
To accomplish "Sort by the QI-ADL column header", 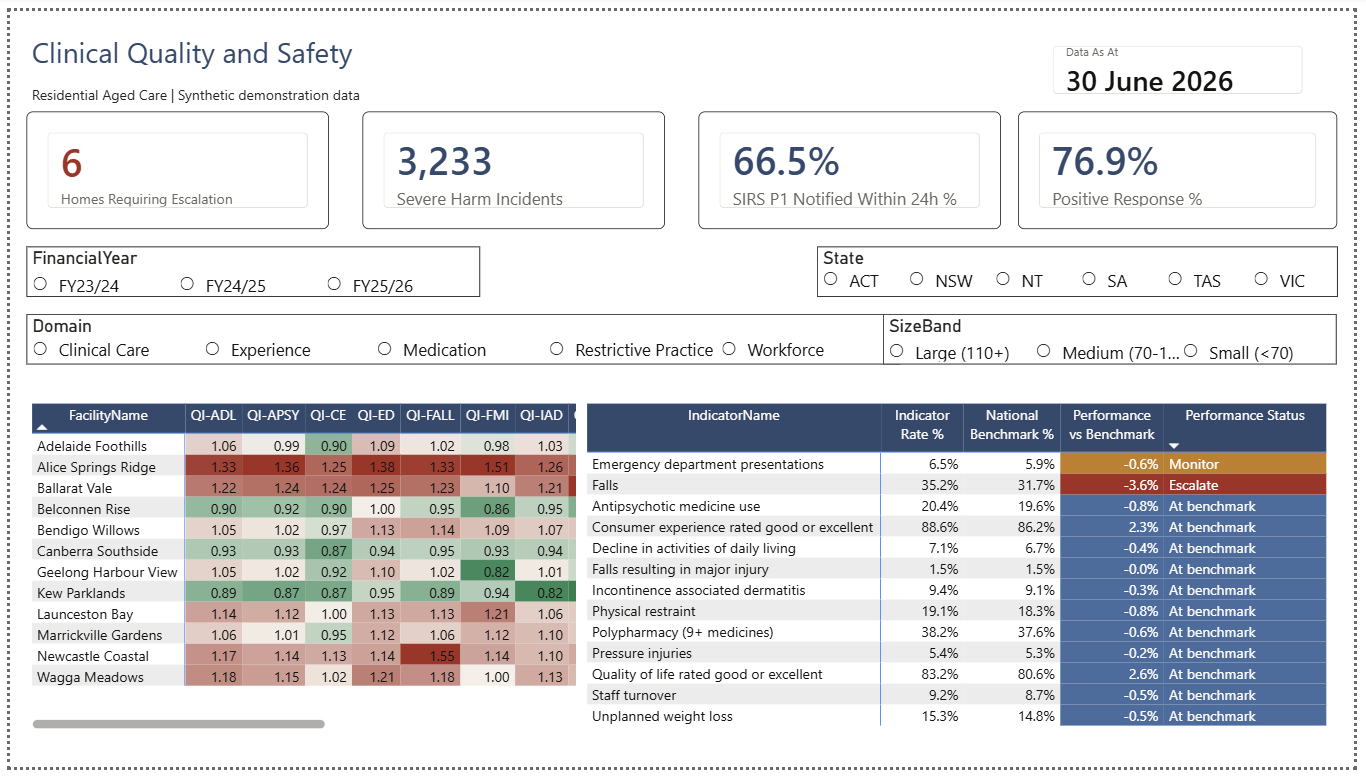I will click(213, 416).
